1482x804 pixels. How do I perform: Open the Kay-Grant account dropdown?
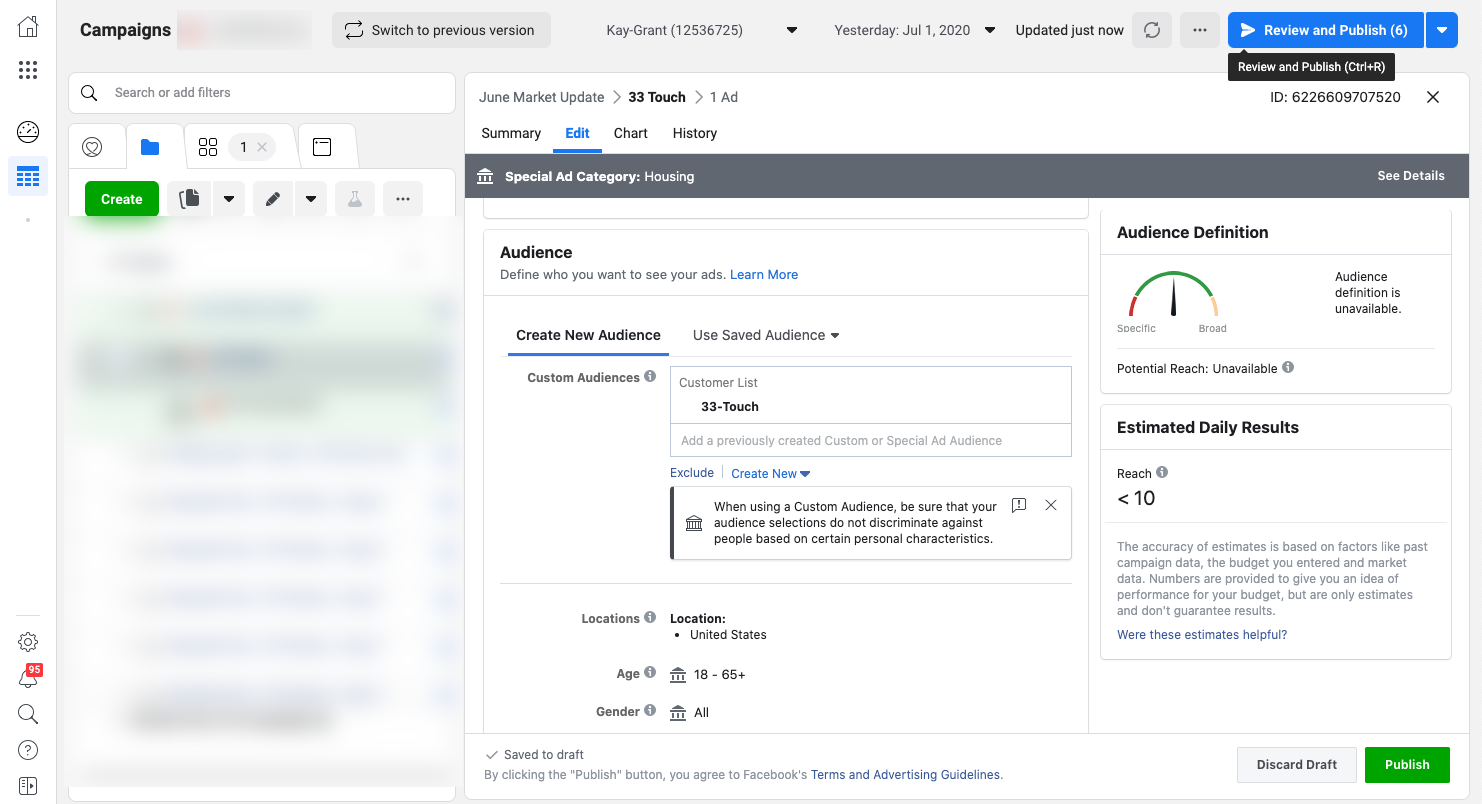(x=701, y=30)
